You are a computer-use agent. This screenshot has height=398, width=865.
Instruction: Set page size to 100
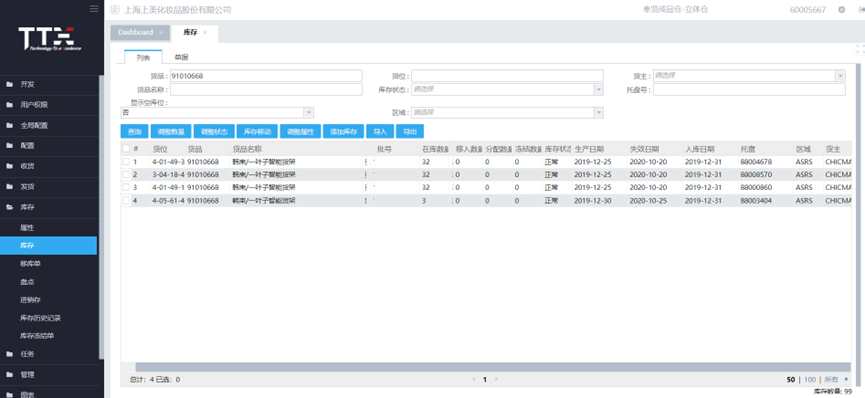tap(809, 379)
